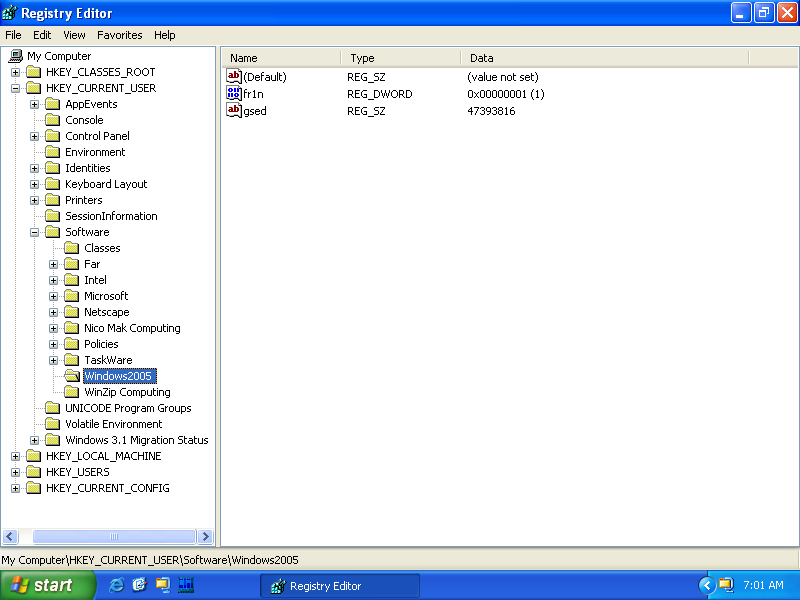Click the Volatile Environment folder icon
800x600 pixels.
pyautogui.click(x=53, y=424)
